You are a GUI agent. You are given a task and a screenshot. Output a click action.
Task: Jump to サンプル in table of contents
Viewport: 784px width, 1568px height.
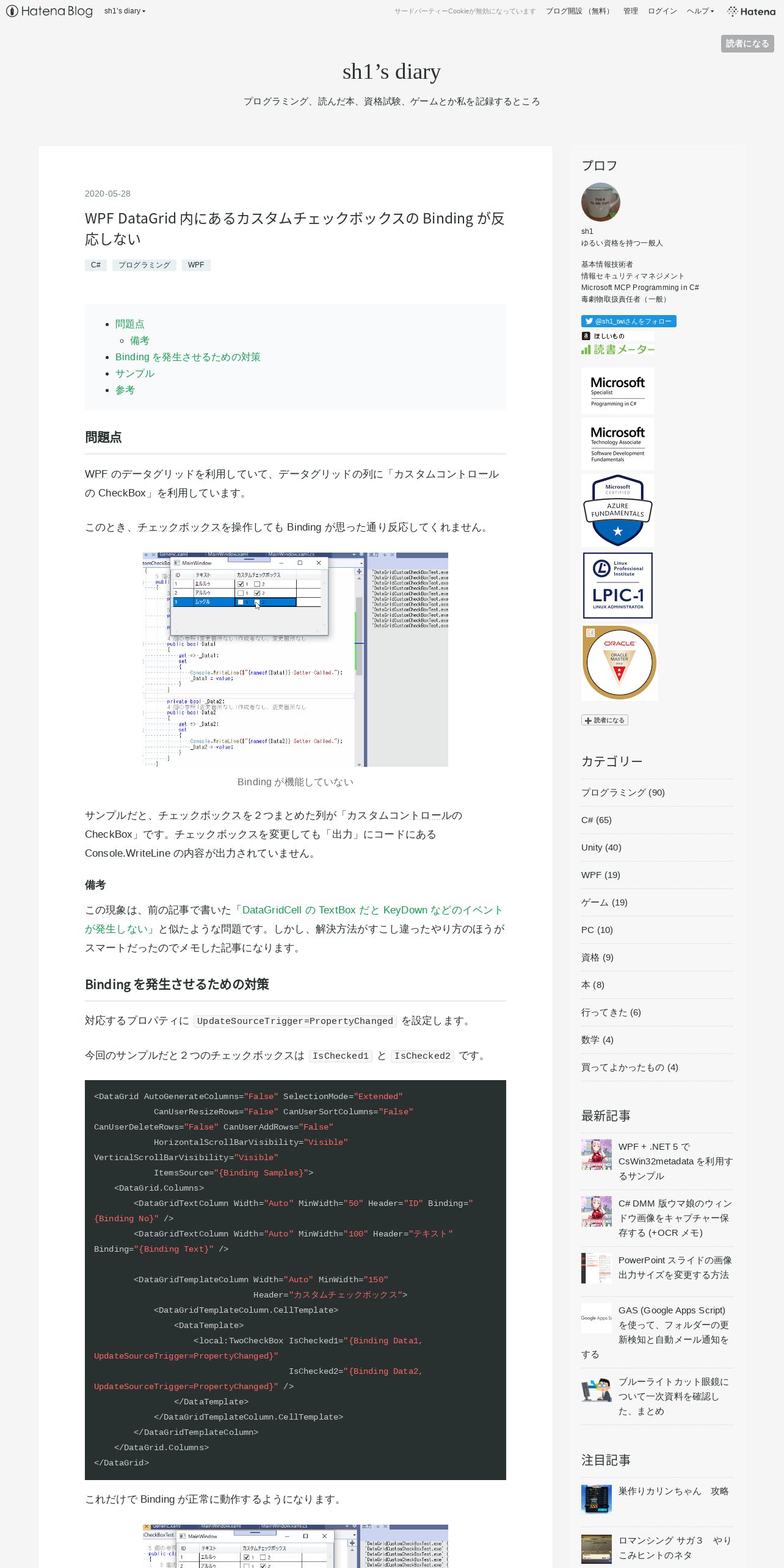click(135, 373)
